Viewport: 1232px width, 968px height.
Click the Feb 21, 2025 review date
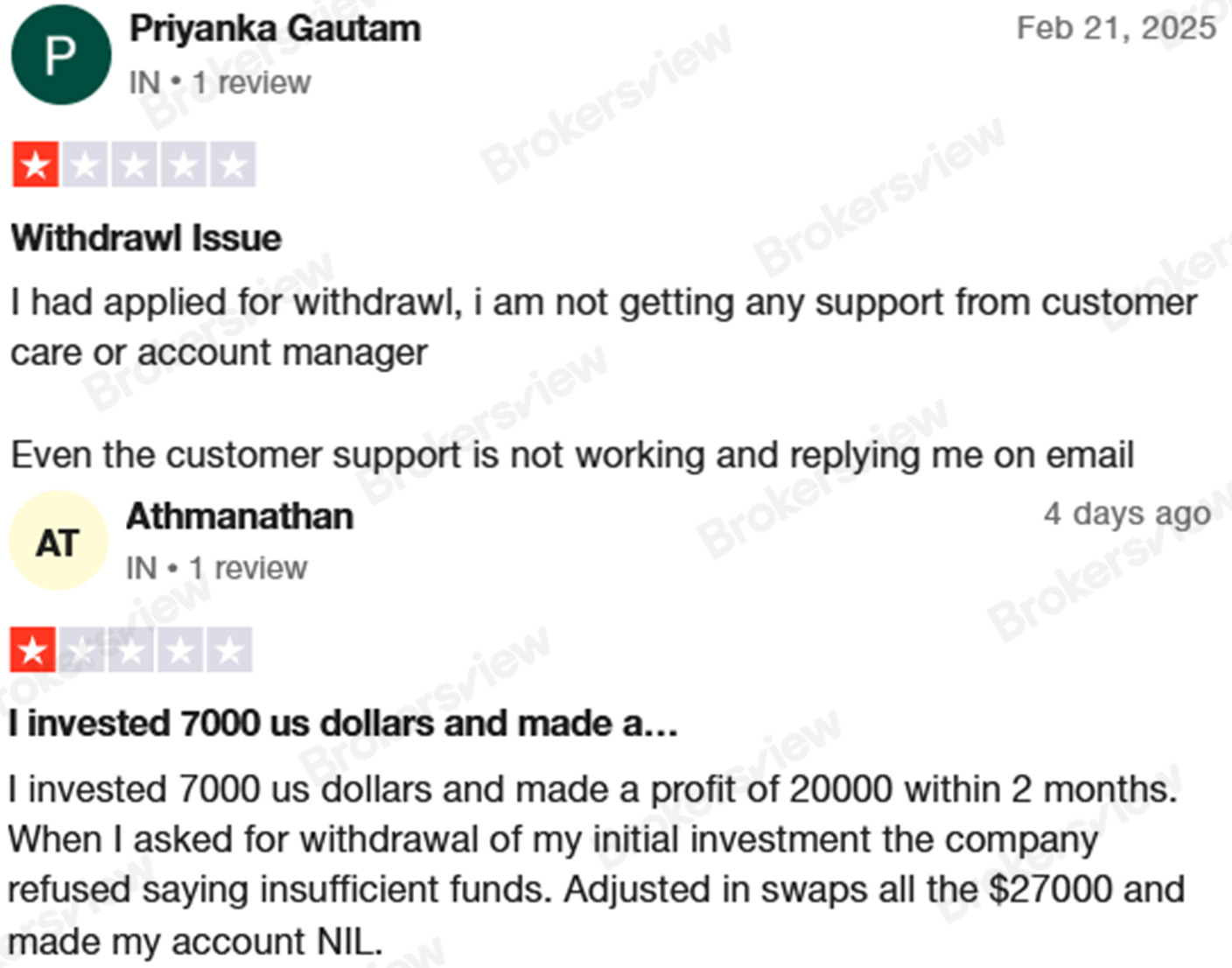tap(1116, 28)
